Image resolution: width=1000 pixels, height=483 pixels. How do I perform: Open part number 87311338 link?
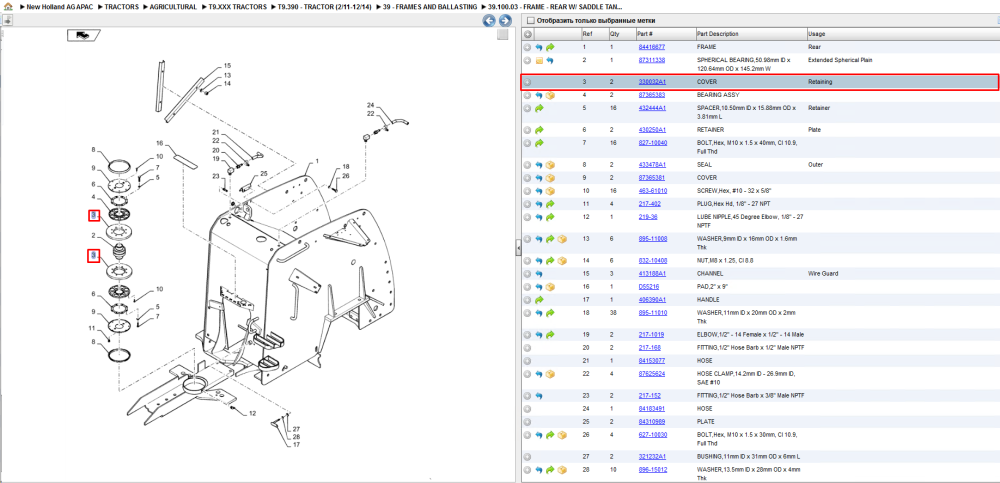(x=652, y=60)
